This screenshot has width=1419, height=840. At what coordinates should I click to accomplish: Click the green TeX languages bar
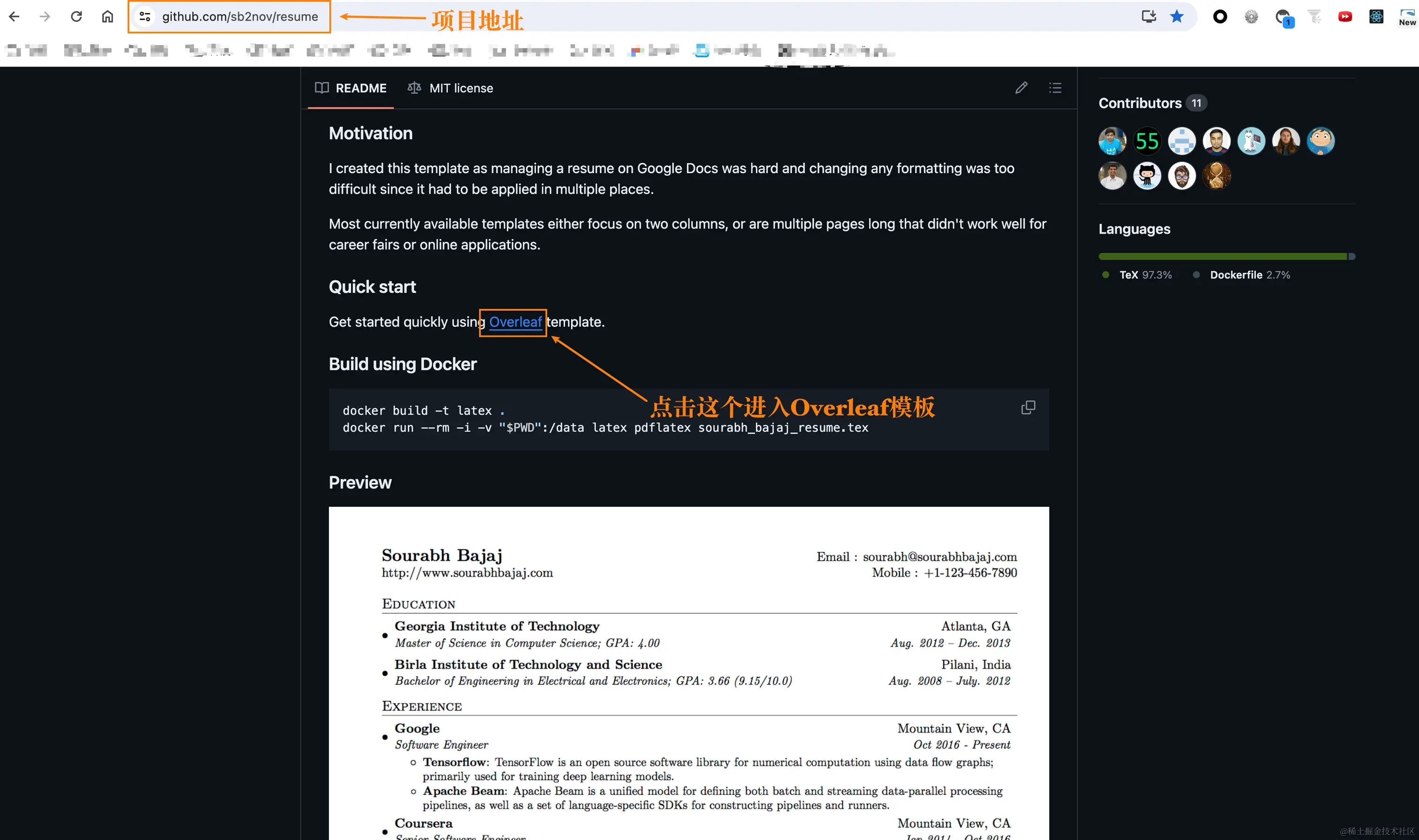(x=1222, y=256)
